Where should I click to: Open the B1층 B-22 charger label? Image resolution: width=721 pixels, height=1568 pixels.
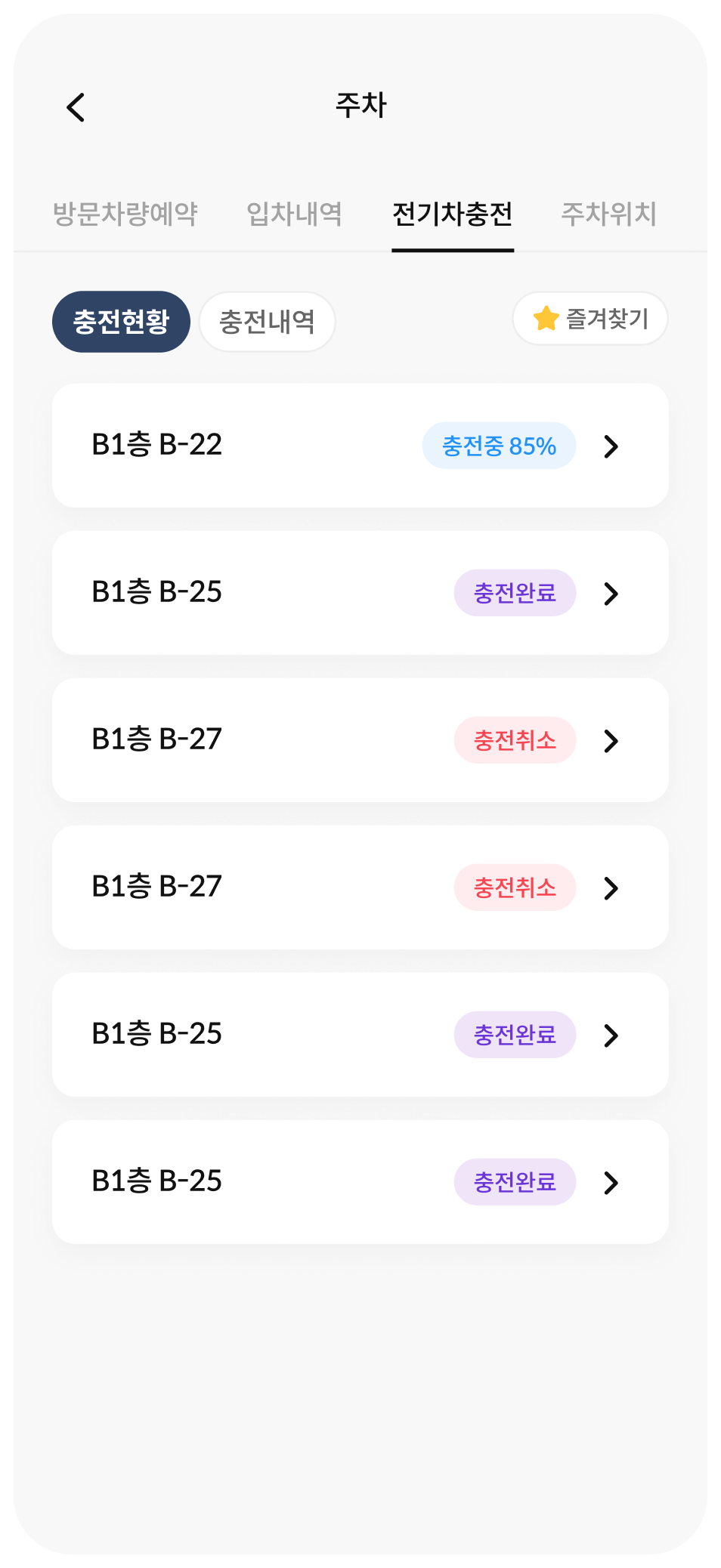(x=156, y=445)
